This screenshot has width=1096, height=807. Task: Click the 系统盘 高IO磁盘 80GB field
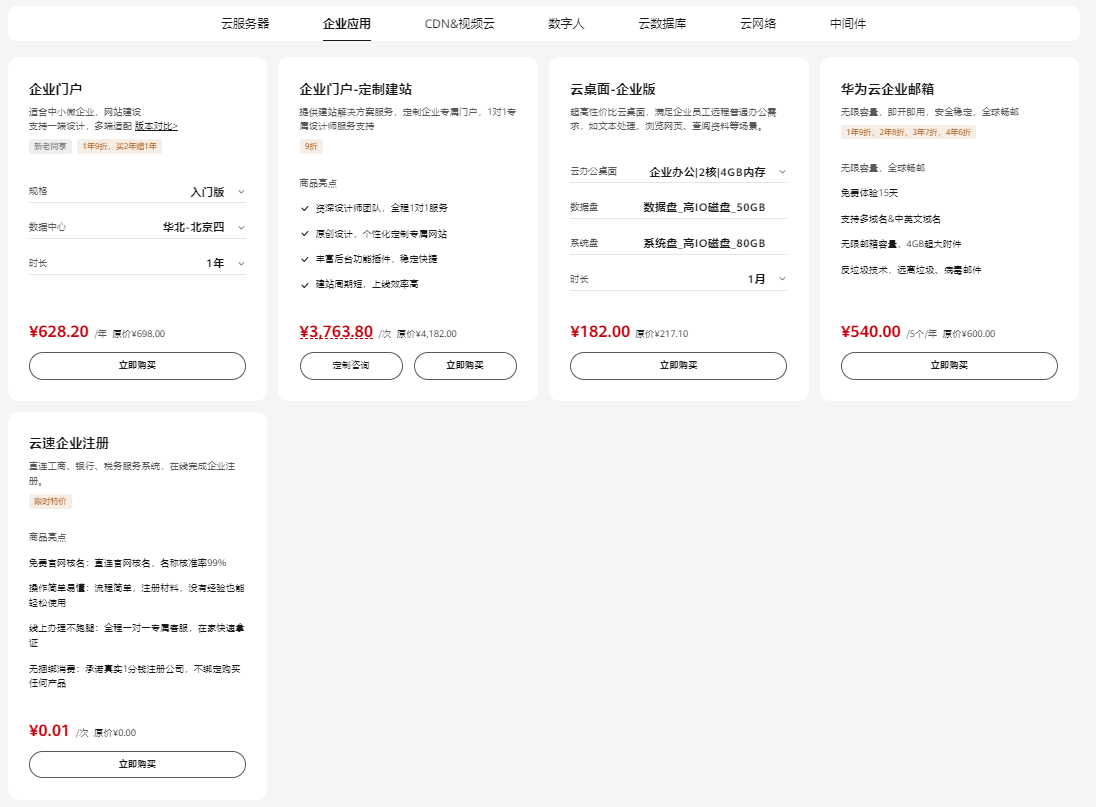click(704, 243)
